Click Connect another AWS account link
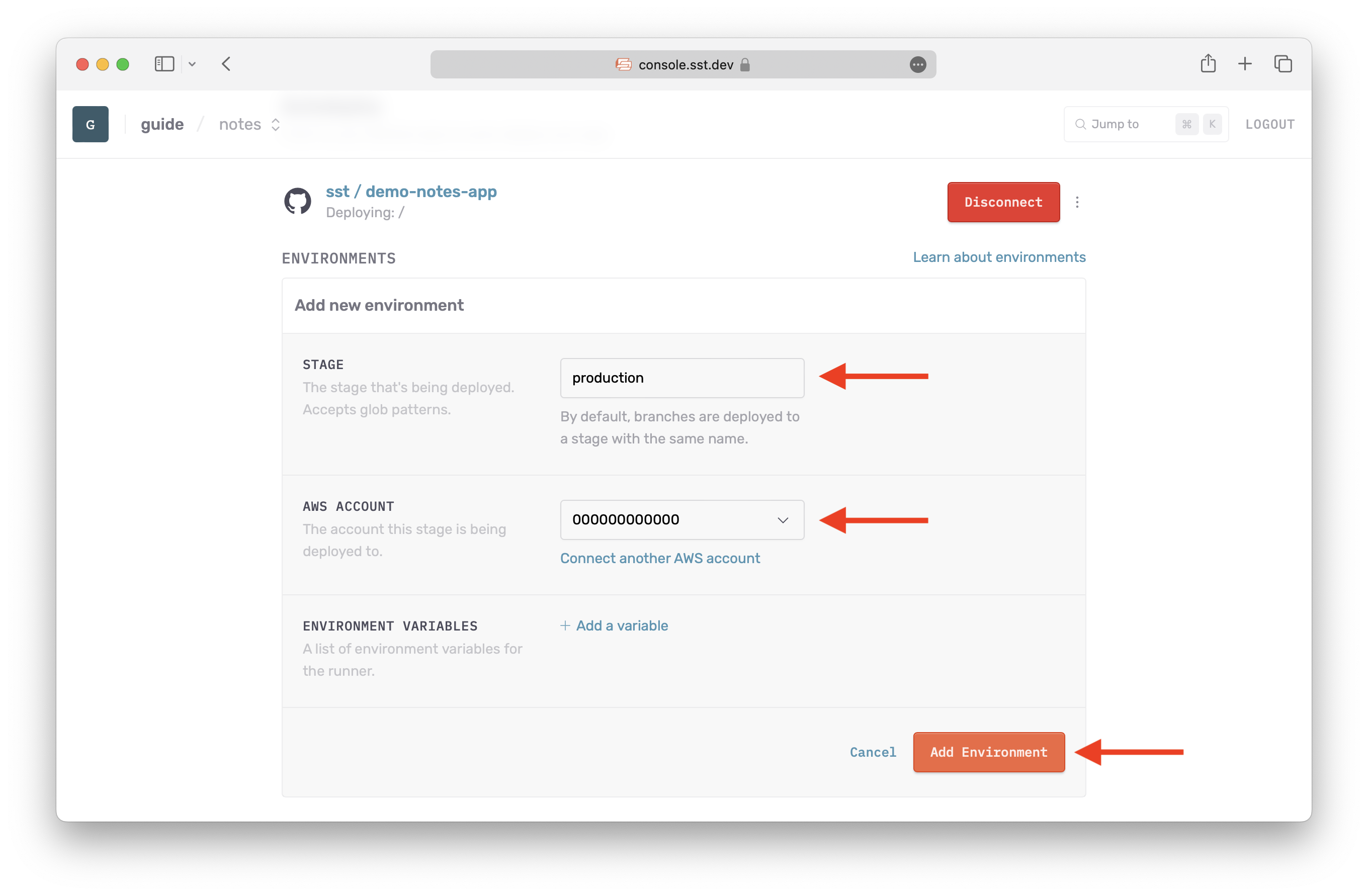1368x896 pixels. 660,557
